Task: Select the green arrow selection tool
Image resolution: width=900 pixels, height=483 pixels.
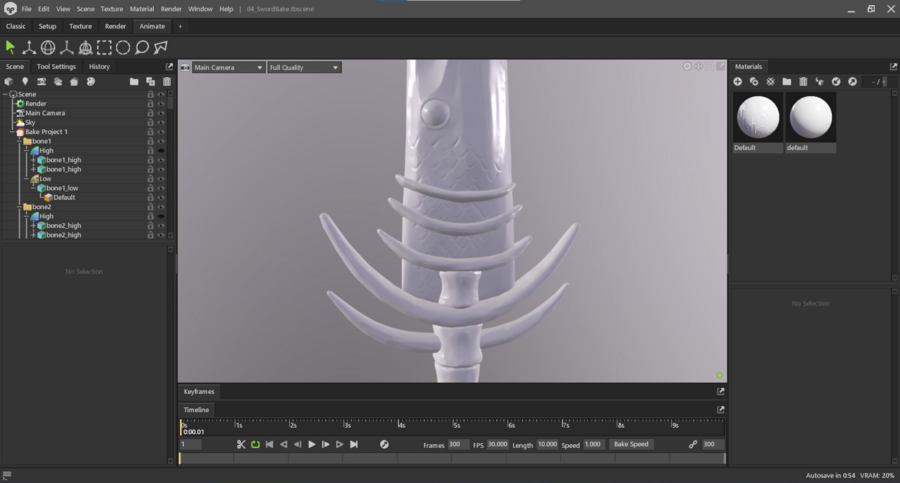Action: coord(10,48)
